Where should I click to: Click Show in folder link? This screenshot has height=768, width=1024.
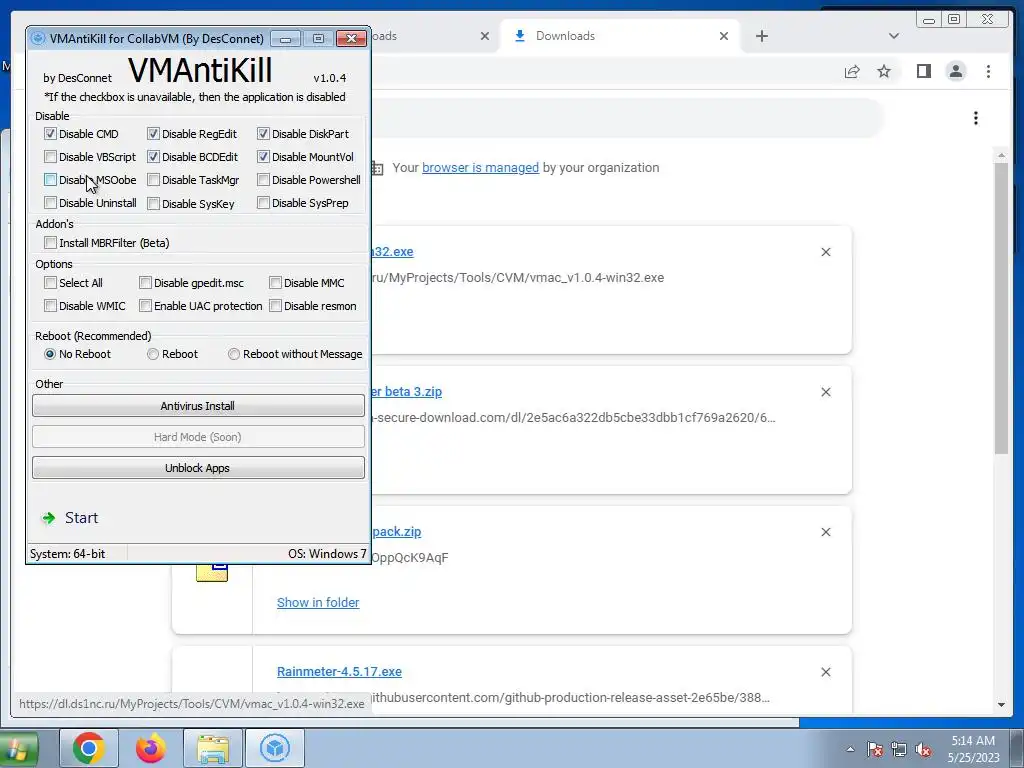[318, 603]
